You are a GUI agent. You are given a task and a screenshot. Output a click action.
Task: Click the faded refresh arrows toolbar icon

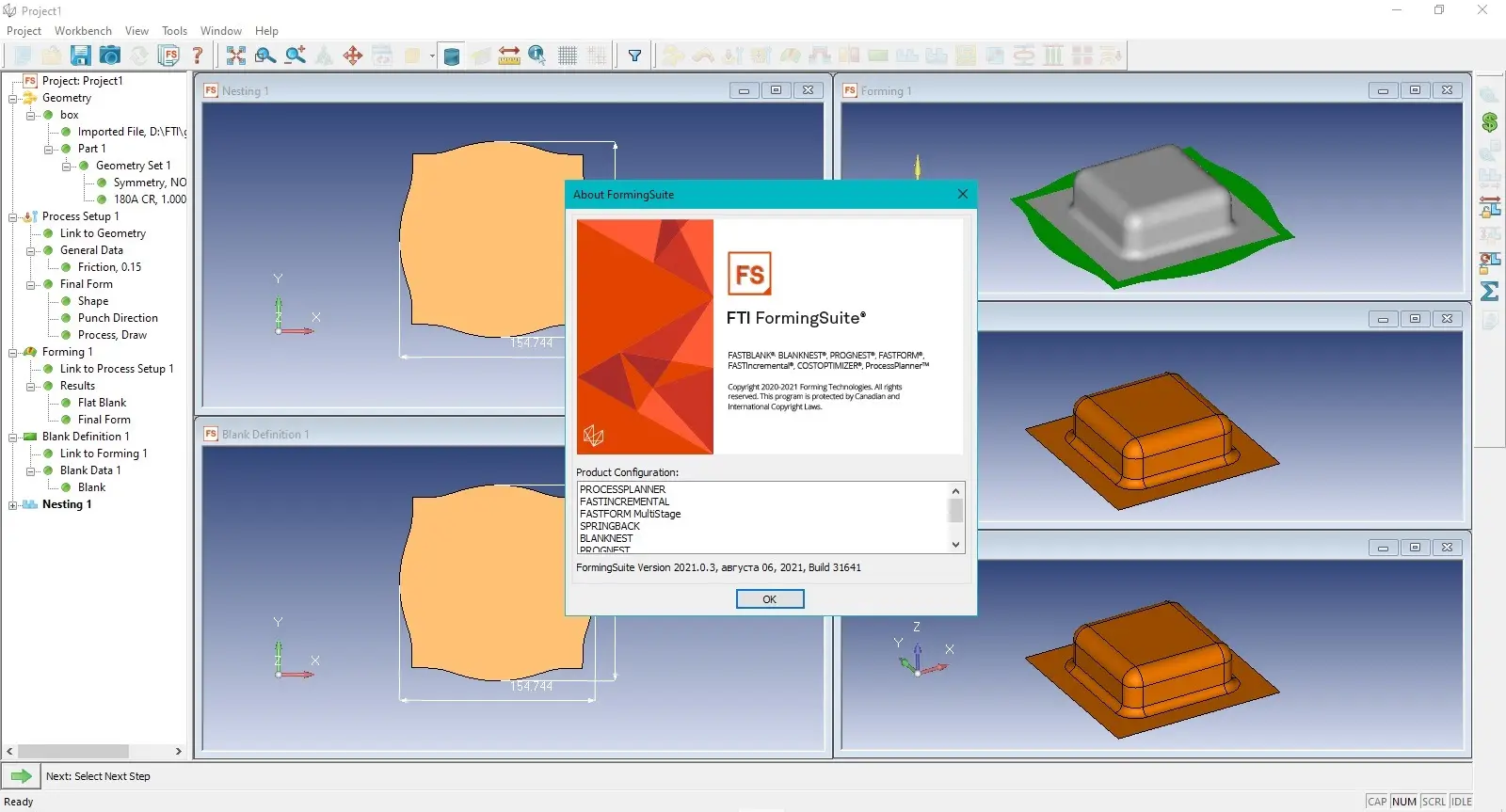139,56
